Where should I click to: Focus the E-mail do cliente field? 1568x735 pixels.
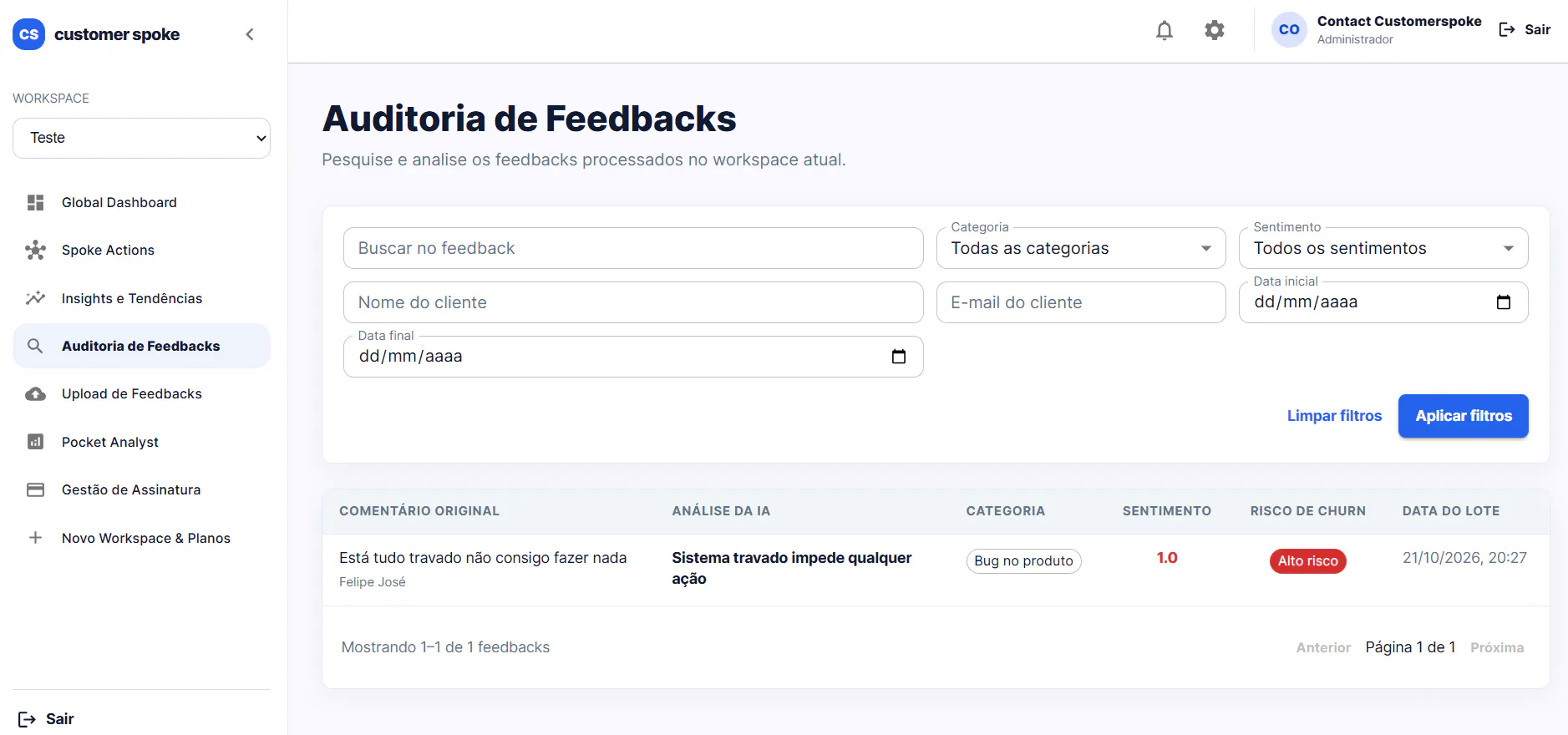(1081, 302)
